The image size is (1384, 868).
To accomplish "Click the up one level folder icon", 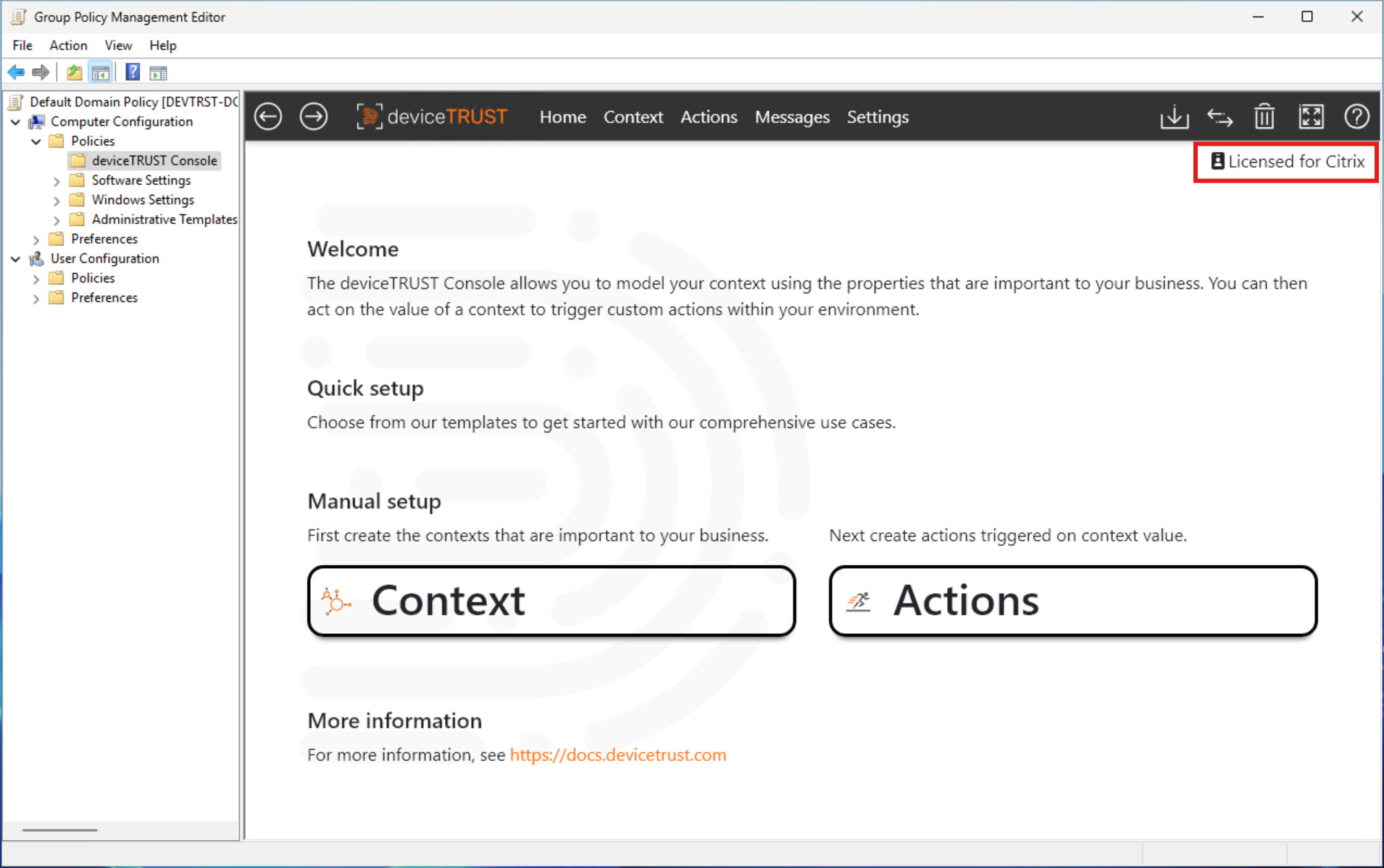I will [74, 72].
